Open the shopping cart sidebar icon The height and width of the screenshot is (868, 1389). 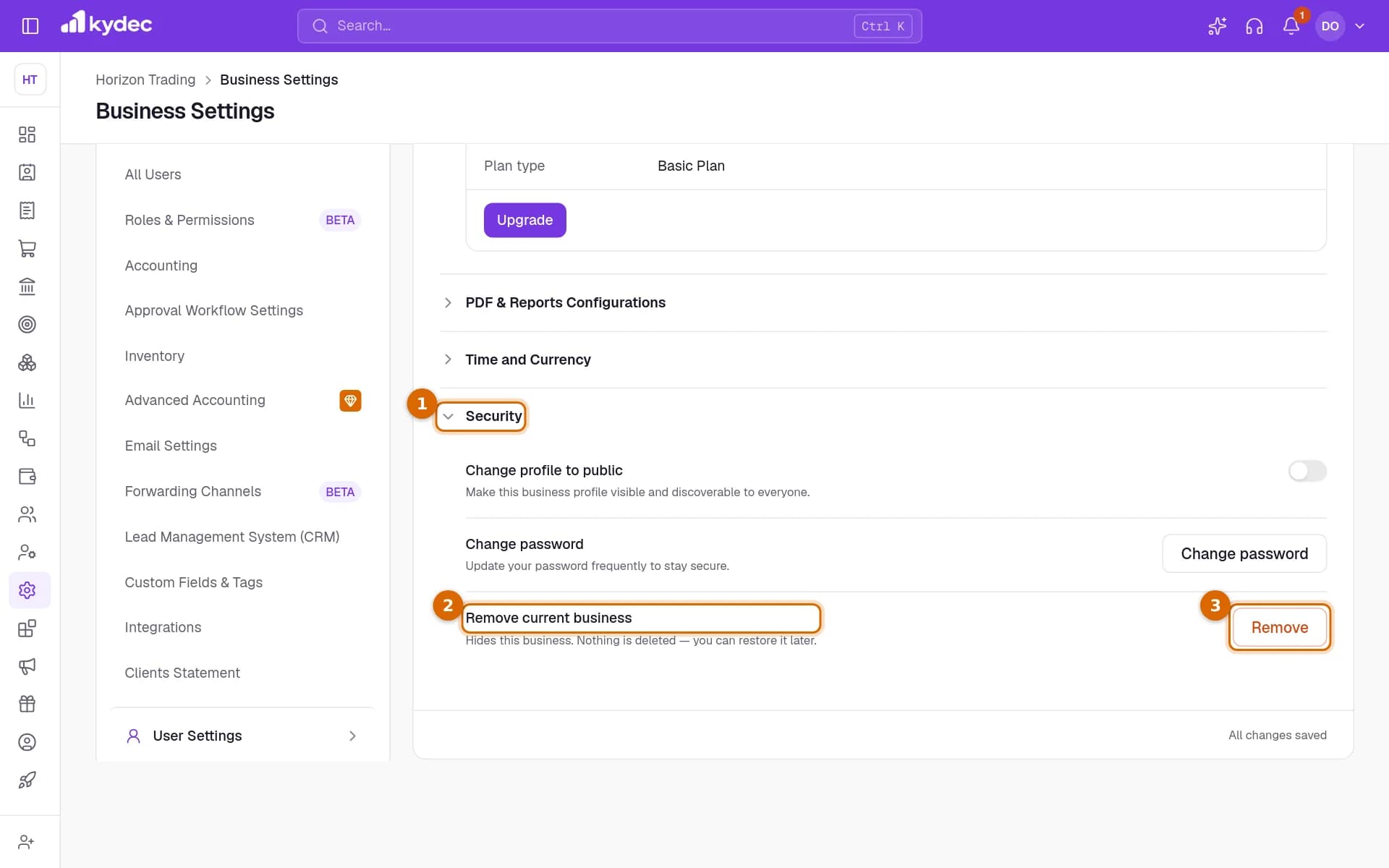27,248
